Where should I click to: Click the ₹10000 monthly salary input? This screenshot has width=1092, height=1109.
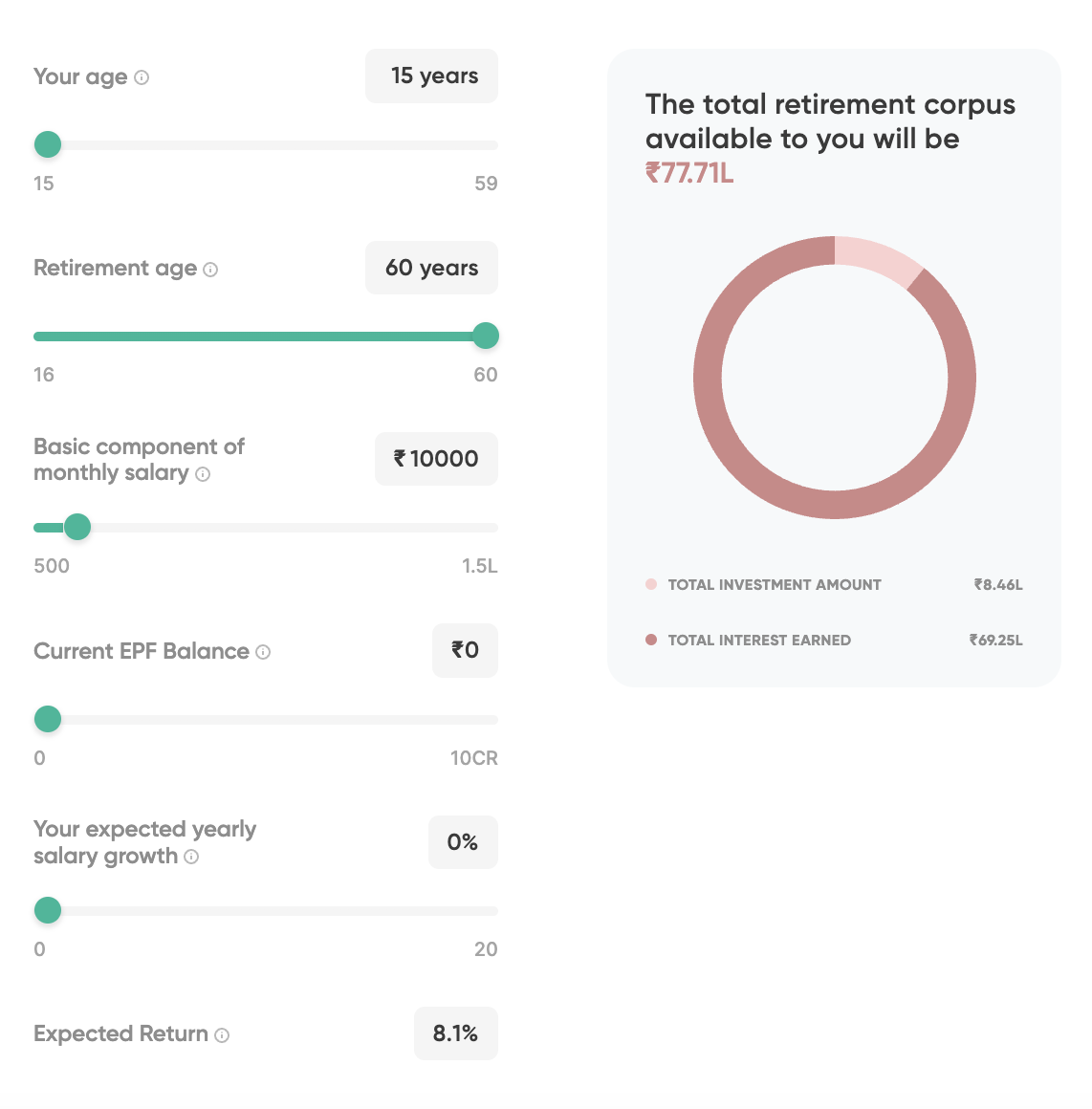436,459
